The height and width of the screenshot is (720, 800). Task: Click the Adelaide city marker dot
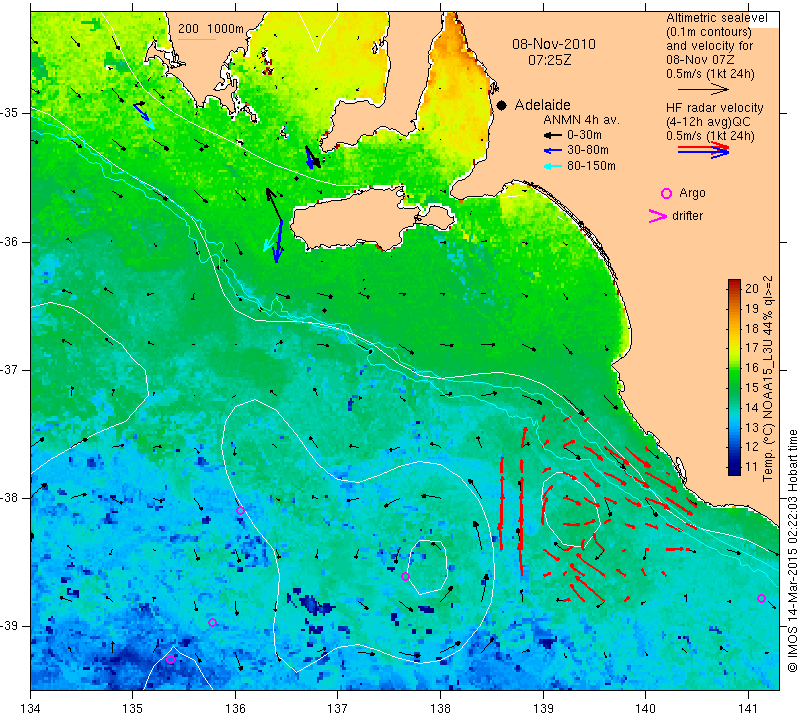point(502,105)
